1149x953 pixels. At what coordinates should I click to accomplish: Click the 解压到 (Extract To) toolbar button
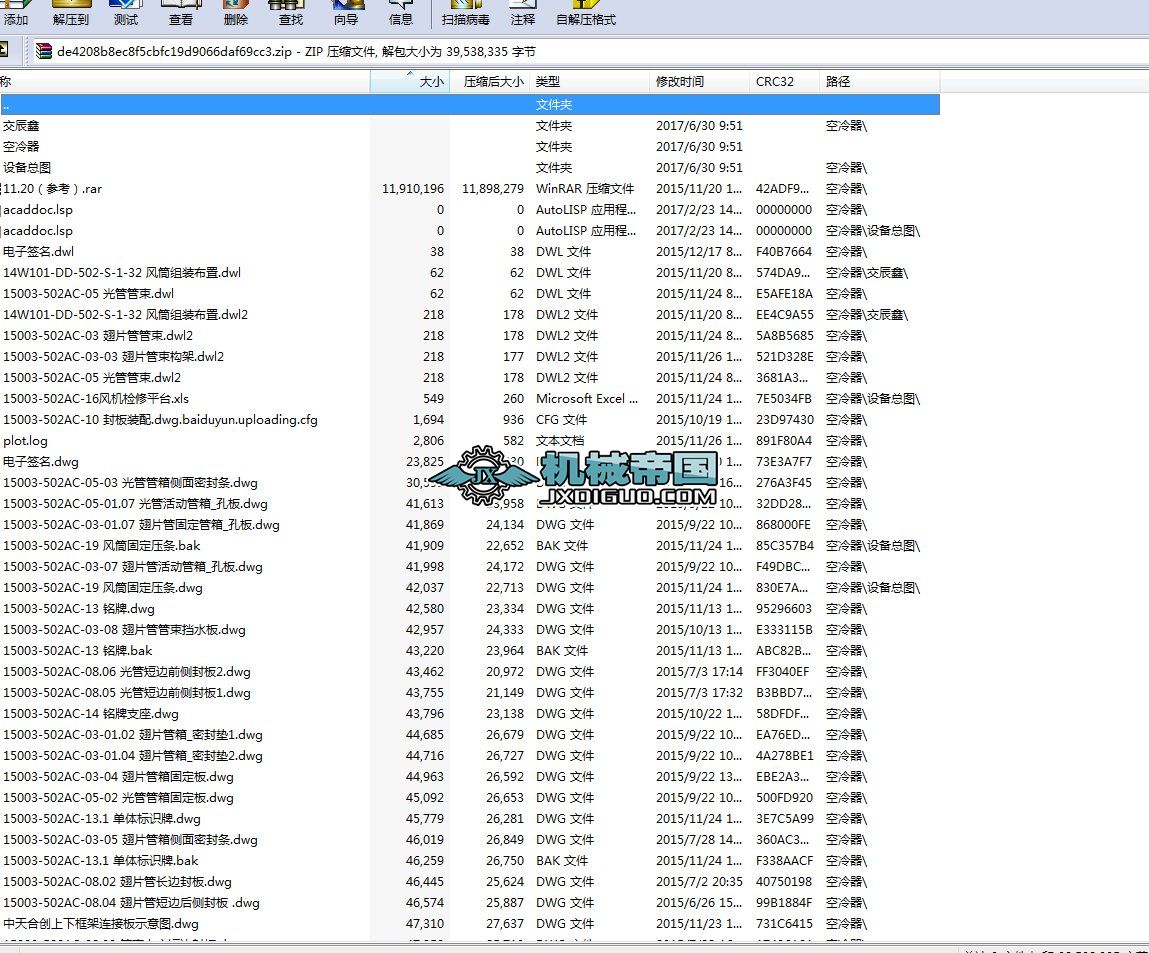(x=70, y=13)
